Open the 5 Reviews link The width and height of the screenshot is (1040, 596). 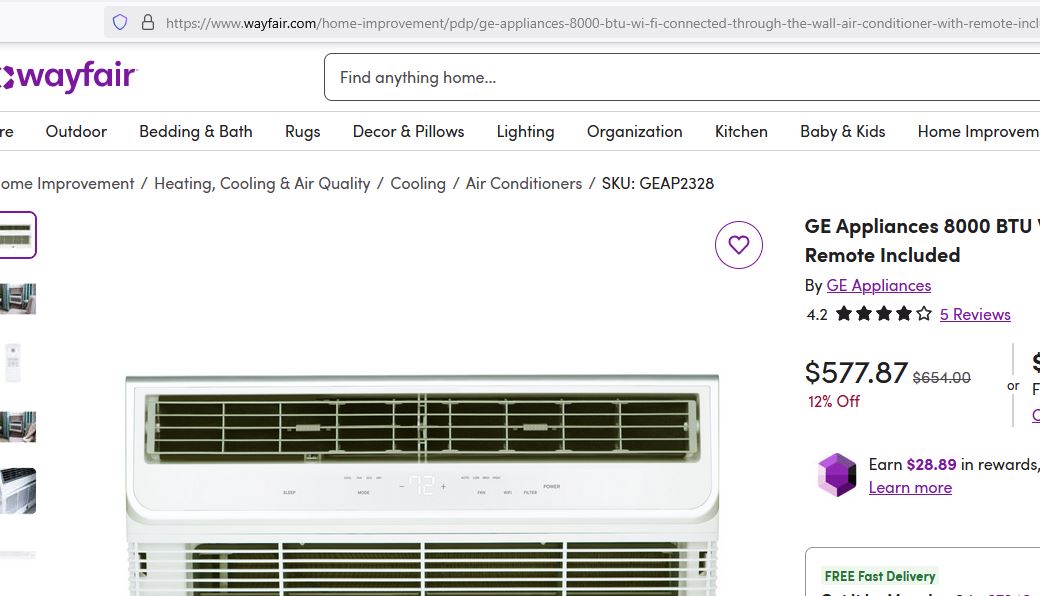coord(975,314)
